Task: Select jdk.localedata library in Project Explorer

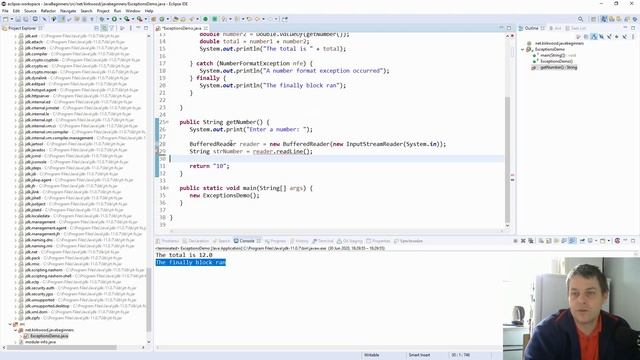Action: (37, 216)
